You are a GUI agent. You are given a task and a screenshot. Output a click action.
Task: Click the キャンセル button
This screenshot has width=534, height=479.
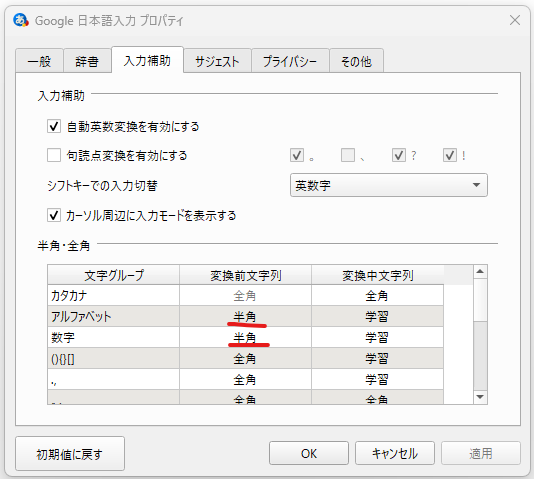[395, 453]
